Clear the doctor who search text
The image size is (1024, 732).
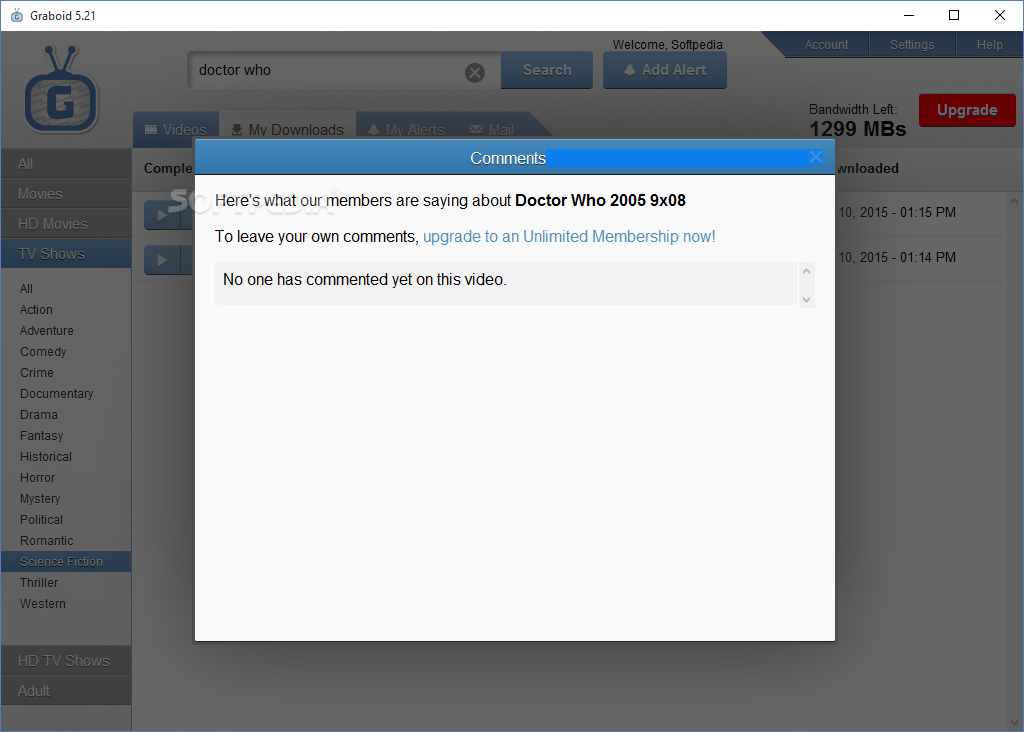(x=475, y=72)
